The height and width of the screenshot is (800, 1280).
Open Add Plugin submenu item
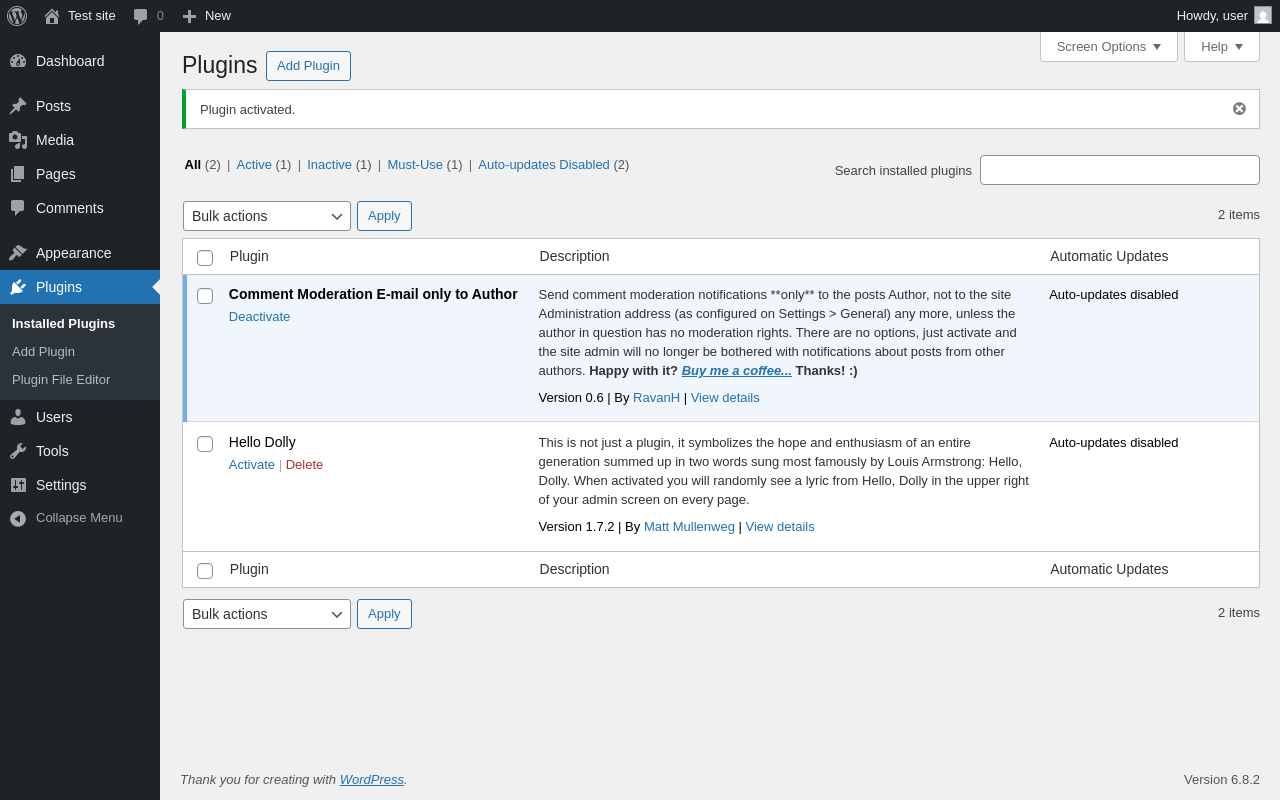(43, 352)
